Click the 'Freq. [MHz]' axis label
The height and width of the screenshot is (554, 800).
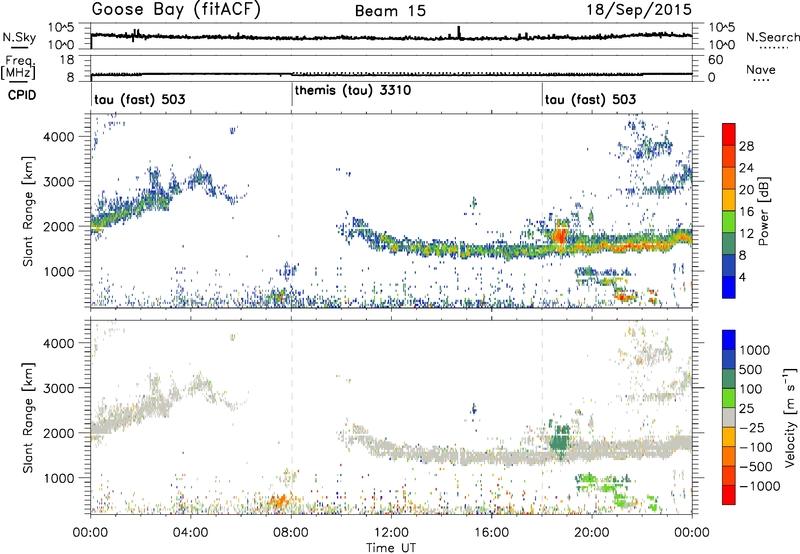click(x=18, y=67)
